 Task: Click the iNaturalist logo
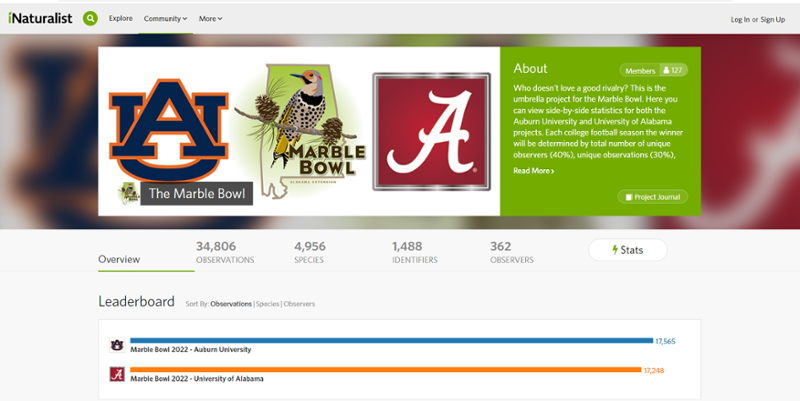[38, 18]
